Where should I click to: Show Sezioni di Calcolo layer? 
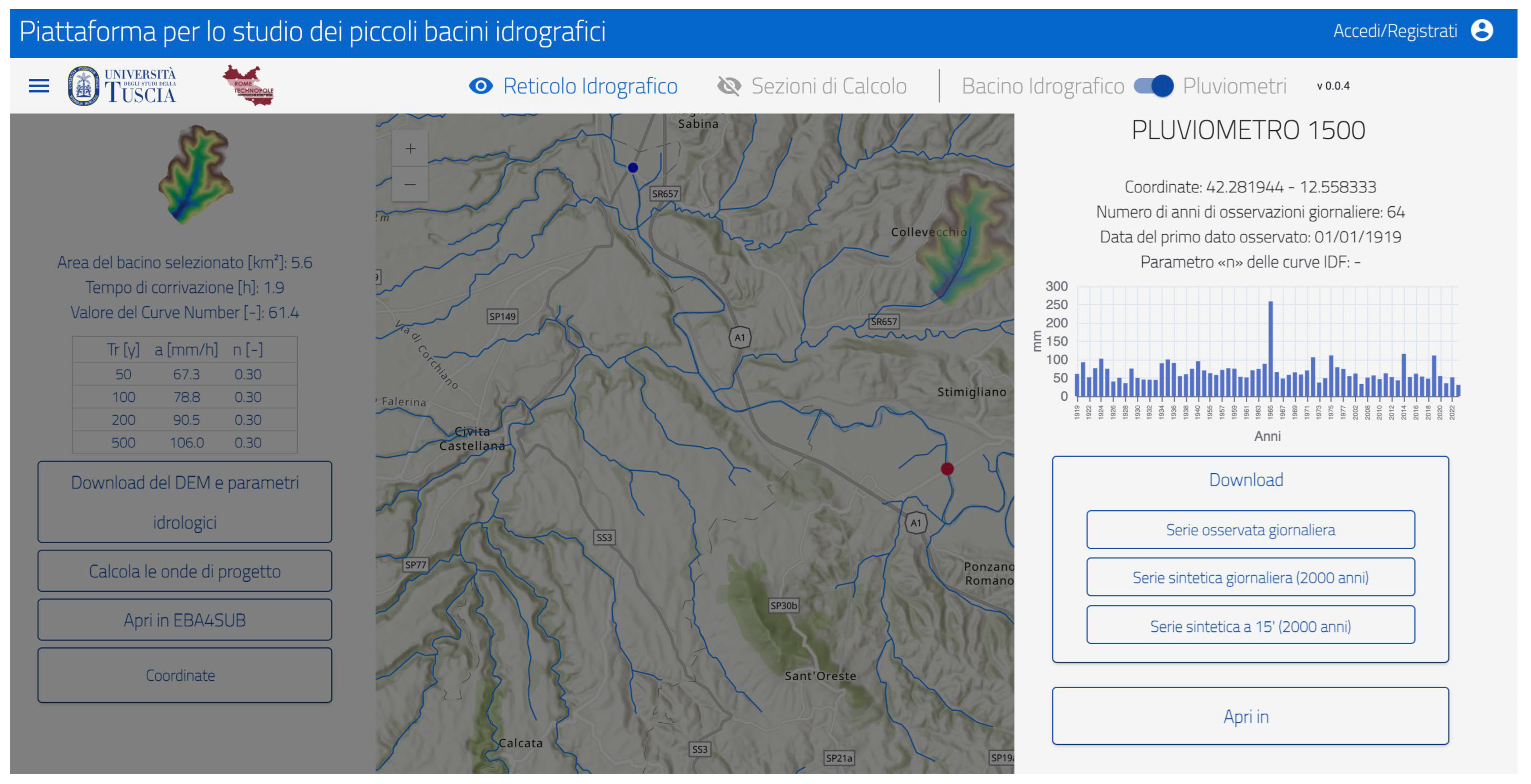coord(729,86)
